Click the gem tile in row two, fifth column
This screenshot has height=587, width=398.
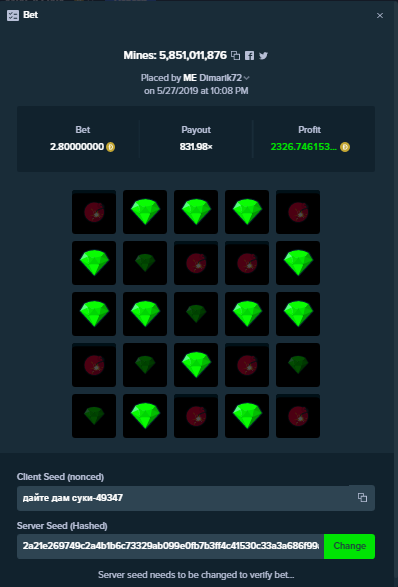(x=298, y=263)
